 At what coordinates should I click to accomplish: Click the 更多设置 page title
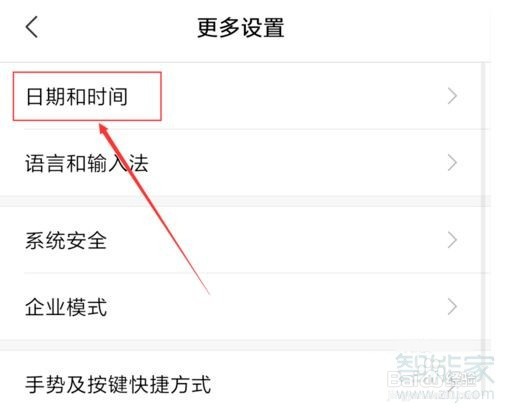(x=240, y=28)
